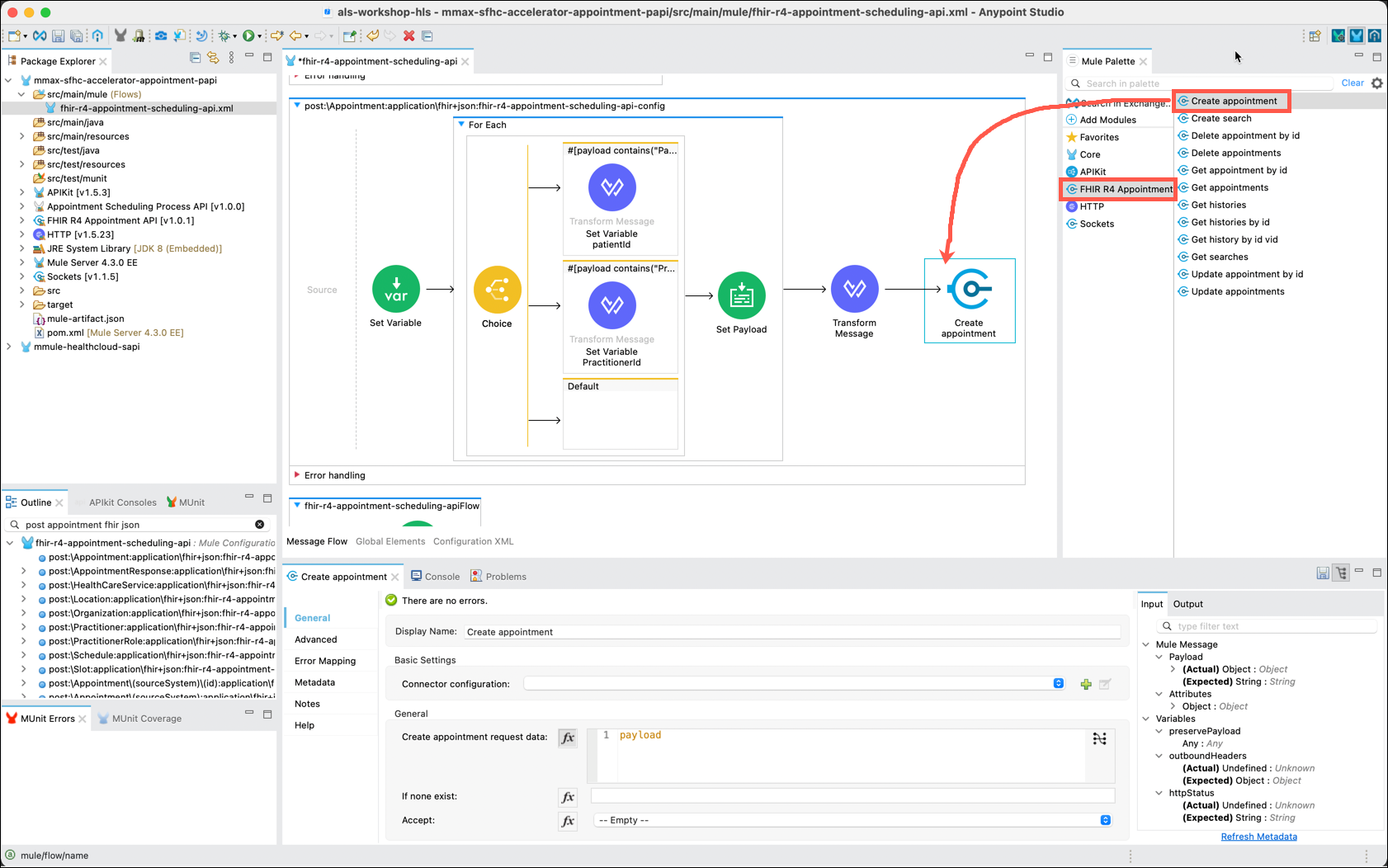Click the blue camera icon in the toolbar
The image size is (1388, 868).
click(x=161, y=35)
